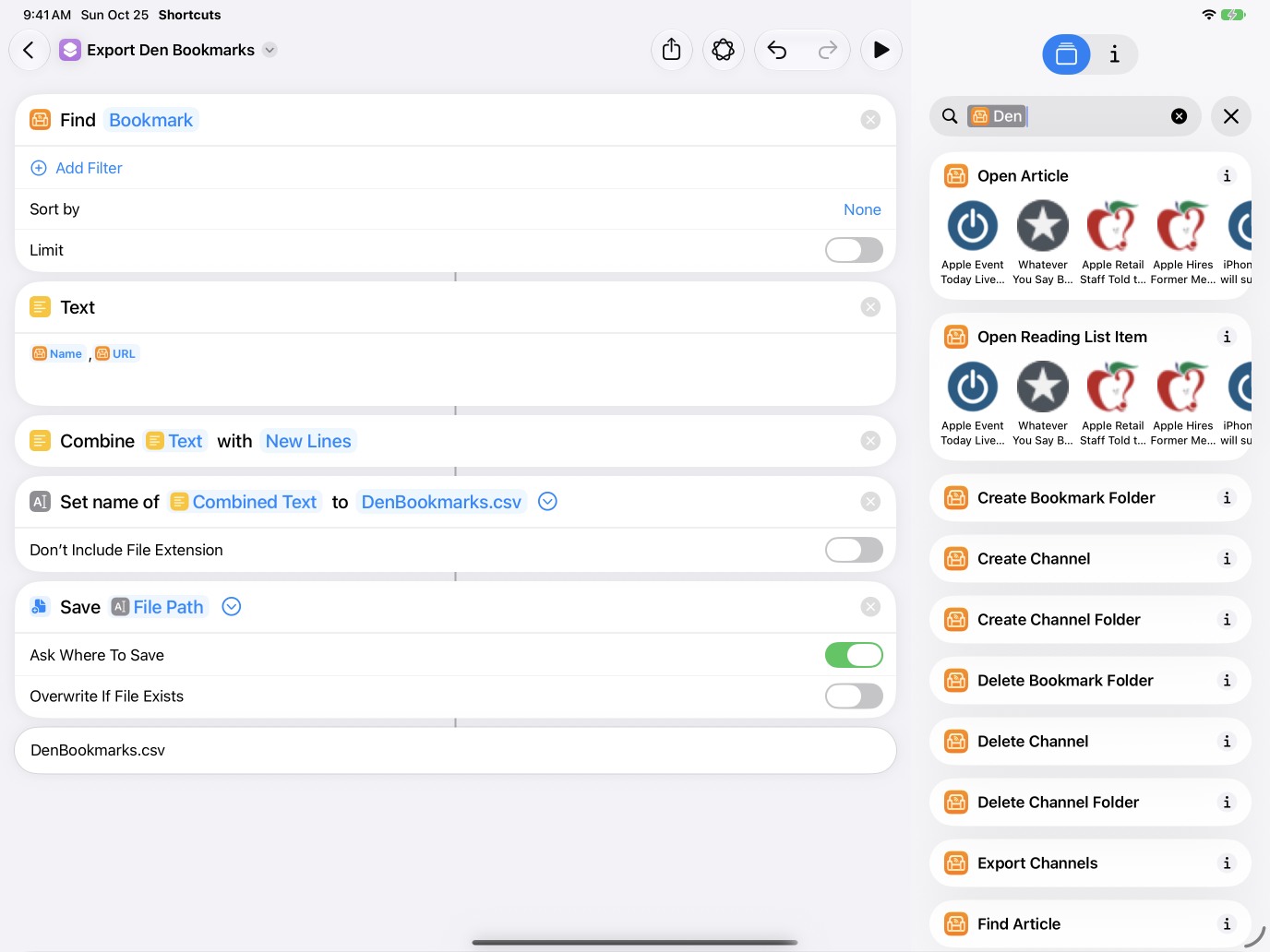Enable Overwrite If File Exists
This screenshot has width=1270, height=952.
click(x=854, y=696)
